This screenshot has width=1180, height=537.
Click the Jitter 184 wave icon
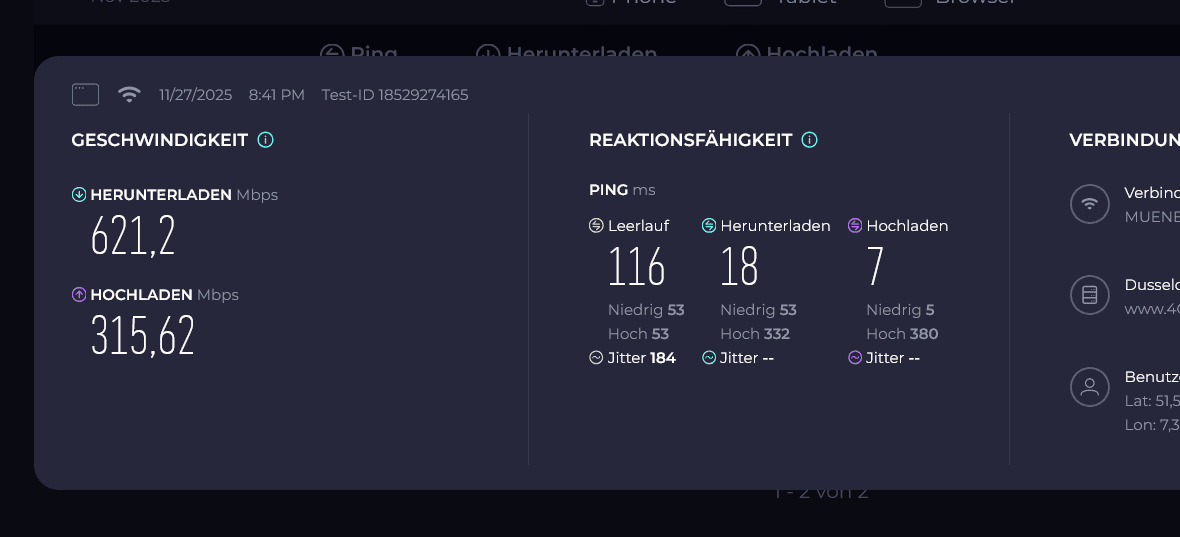tap(596, 358)
